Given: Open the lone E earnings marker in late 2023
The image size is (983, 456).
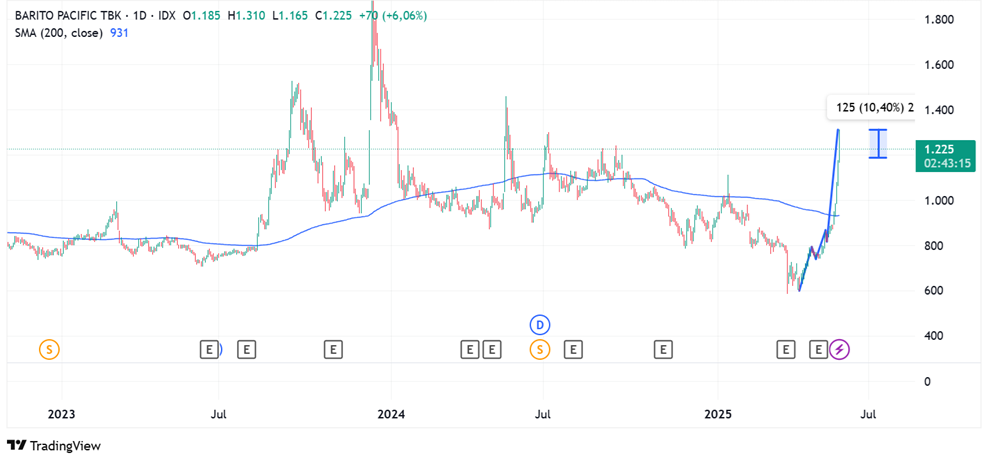Looking at the screenshot, I should point(334,349).
